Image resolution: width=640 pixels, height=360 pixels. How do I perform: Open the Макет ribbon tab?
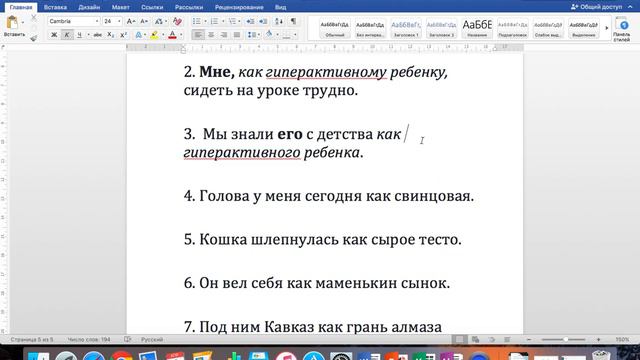pyautogui.click(x=120, y=7)
